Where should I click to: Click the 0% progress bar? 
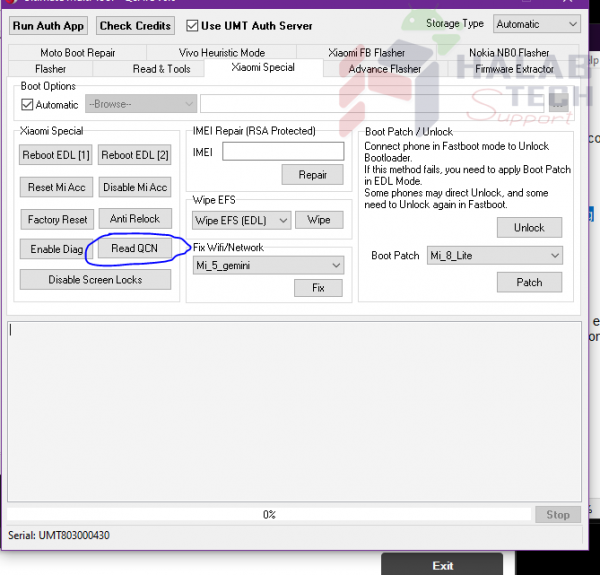269,515
